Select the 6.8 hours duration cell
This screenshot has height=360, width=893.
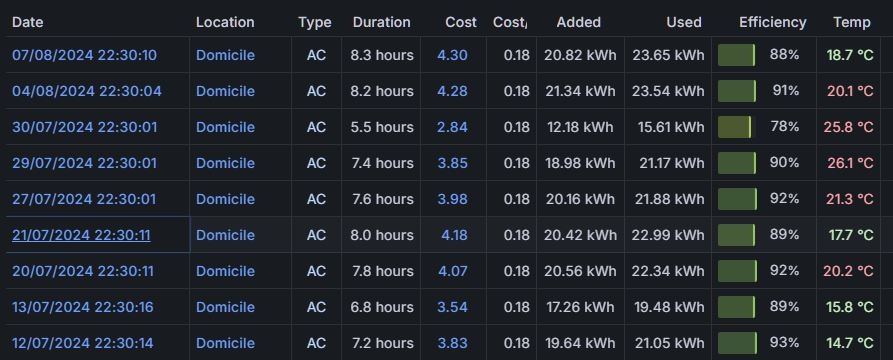pos(382,307)
